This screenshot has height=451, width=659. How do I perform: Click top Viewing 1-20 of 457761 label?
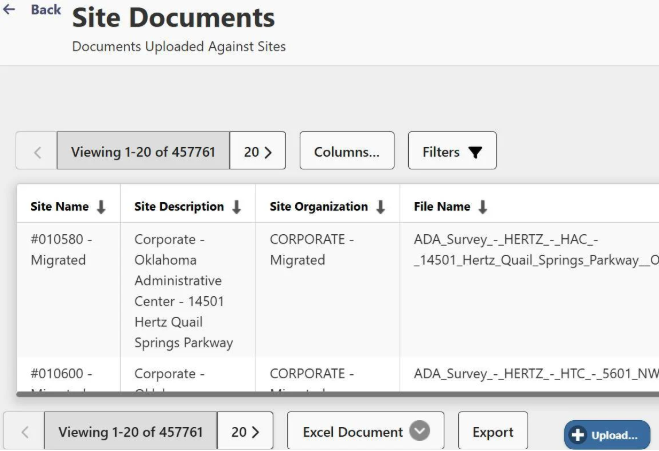143,152
